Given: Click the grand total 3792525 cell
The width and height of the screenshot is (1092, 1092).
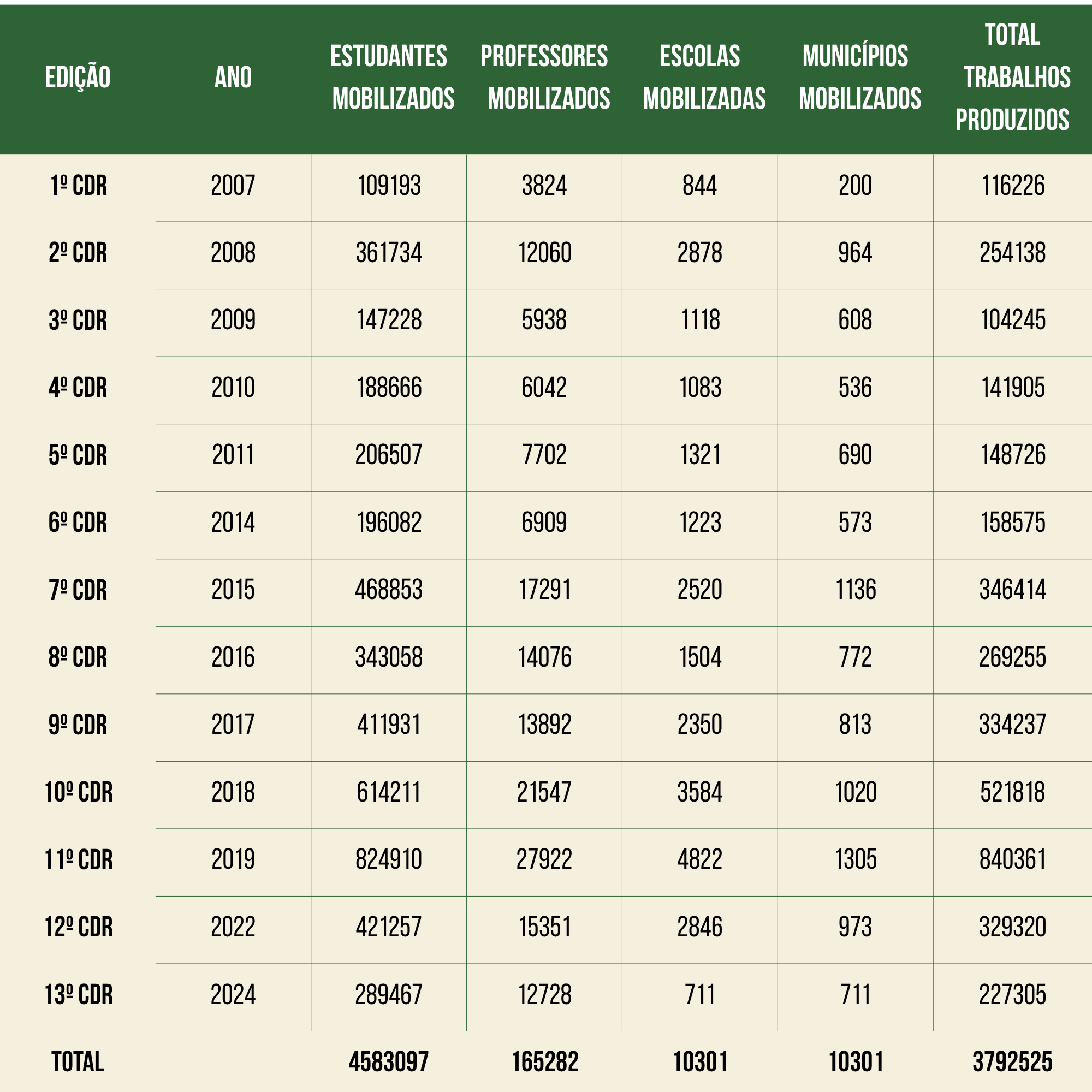Looking at the screenshot, I should [1012, 1062].
